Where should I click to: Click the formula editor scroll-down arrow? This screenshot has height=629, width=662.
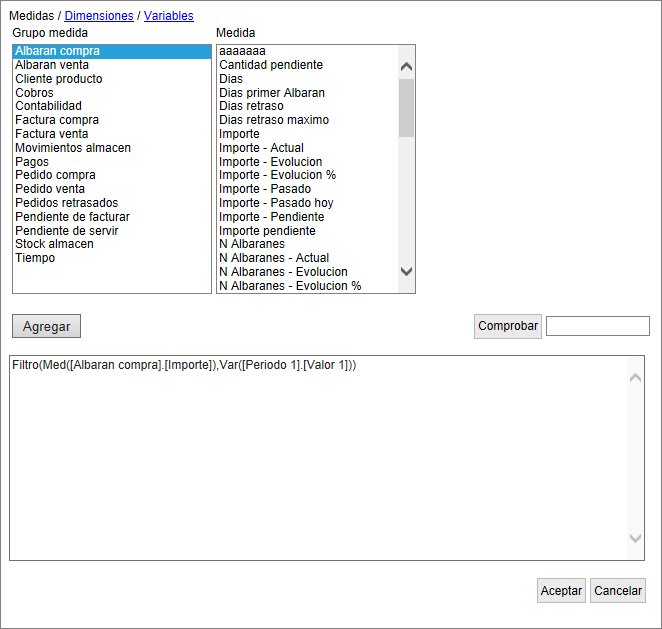(x=635, y=538)
